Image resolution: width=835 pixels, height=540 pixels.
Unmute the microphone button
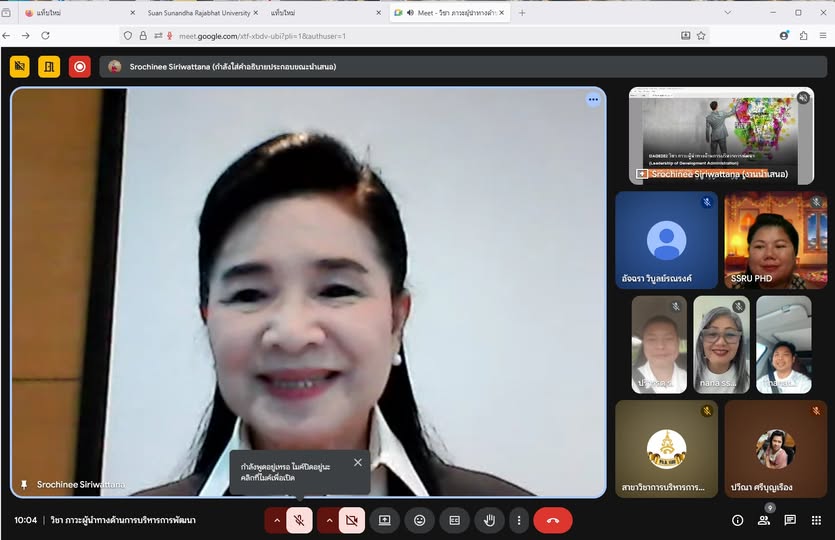point(299,520)
